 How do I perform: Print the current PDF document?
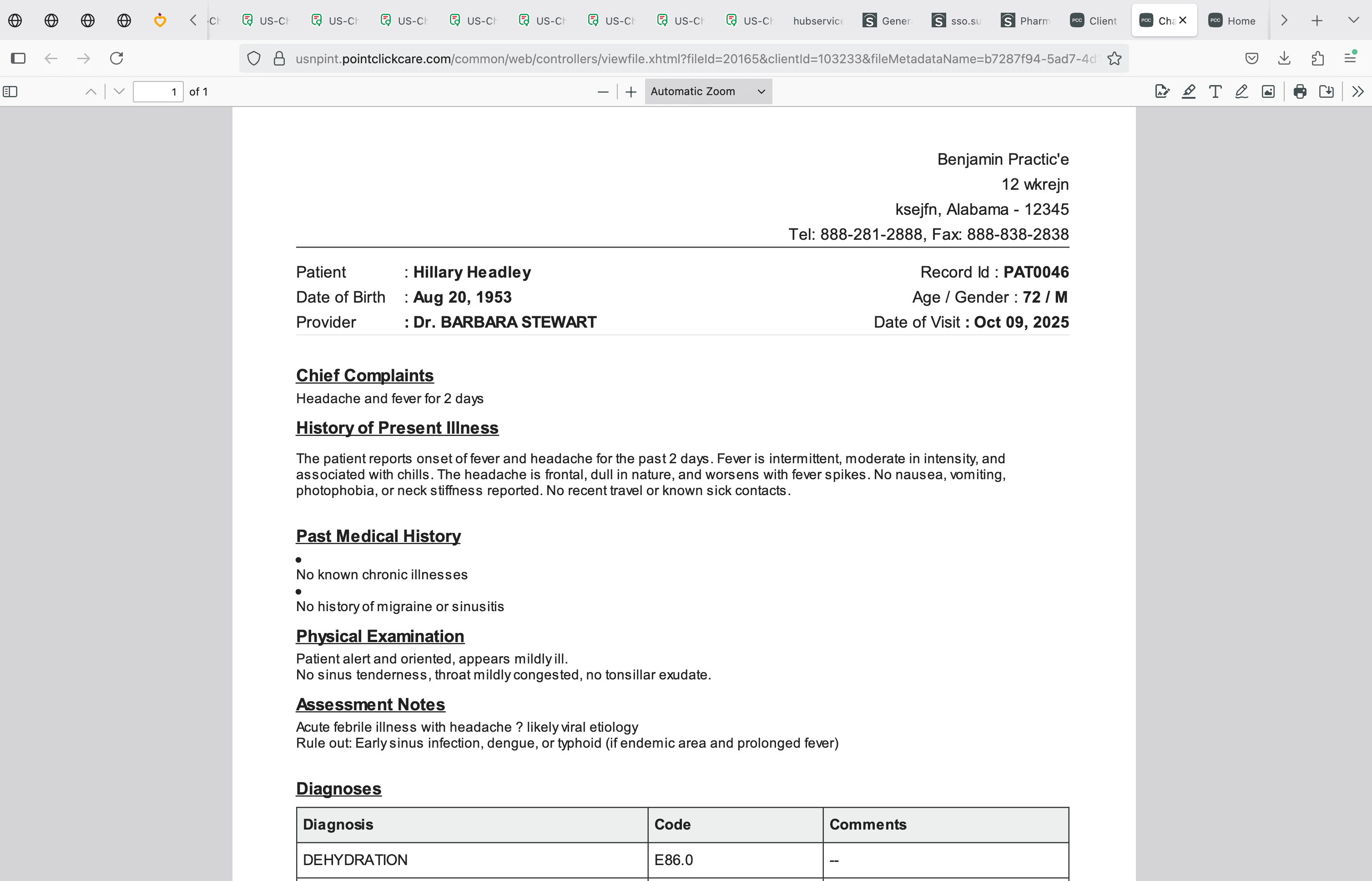1299,91
